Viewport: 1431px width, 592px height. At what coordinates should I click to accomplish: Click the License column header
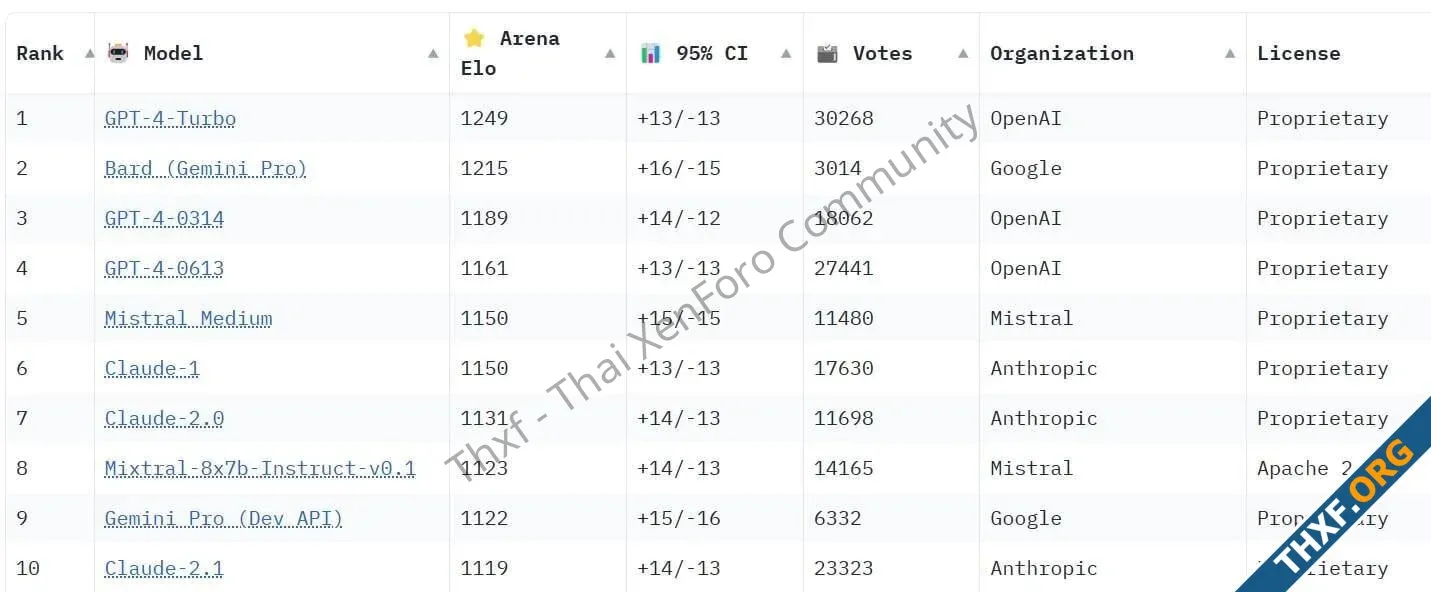[x=1298, y=53]
